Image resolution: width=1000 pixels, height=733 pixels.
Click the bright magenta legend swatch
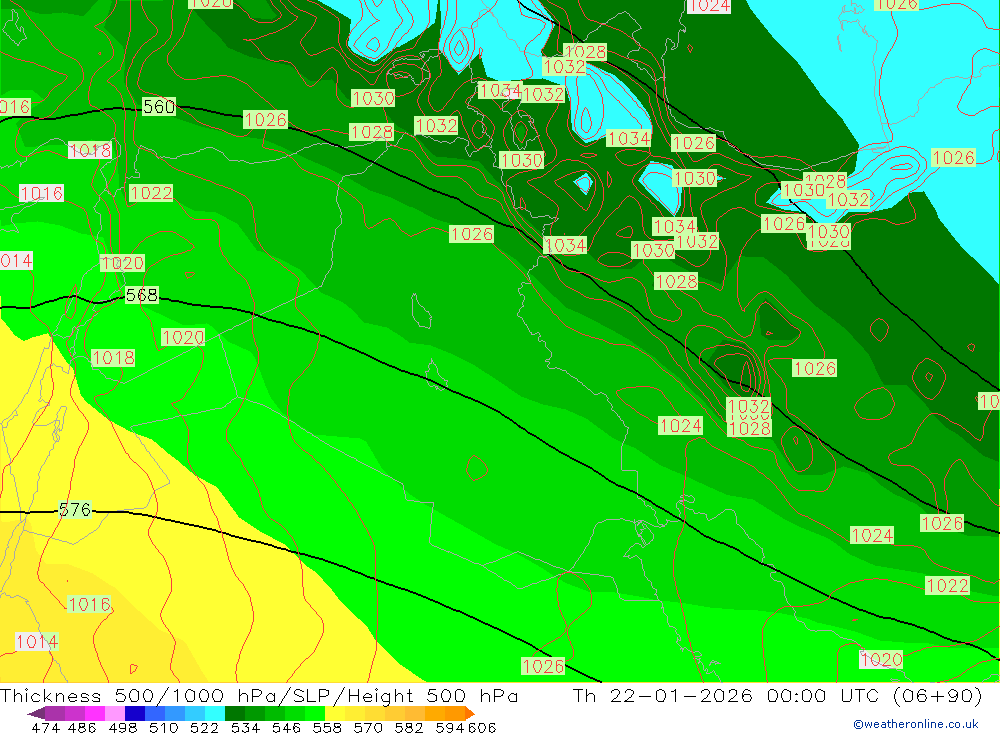click(95, 713)
